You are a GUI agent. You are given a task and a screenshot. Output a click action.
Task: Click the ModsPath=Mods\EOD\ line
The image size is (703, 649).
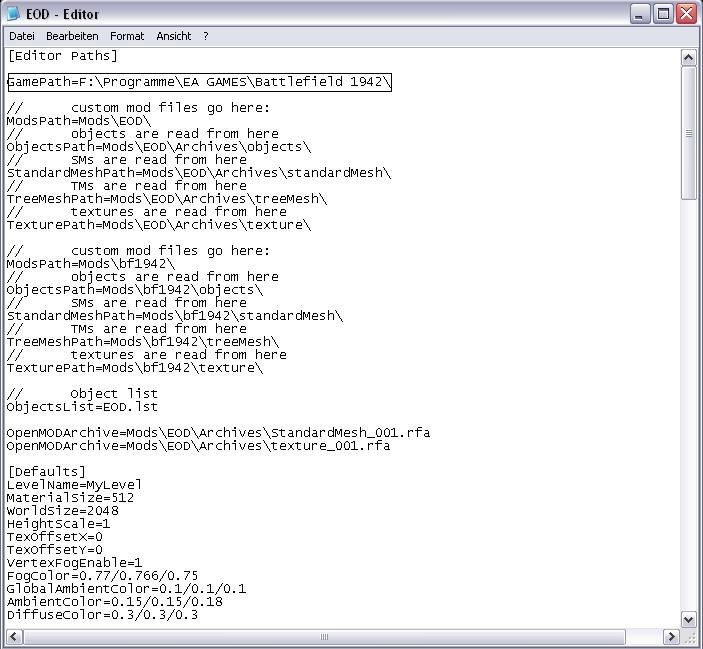point(79,121)
